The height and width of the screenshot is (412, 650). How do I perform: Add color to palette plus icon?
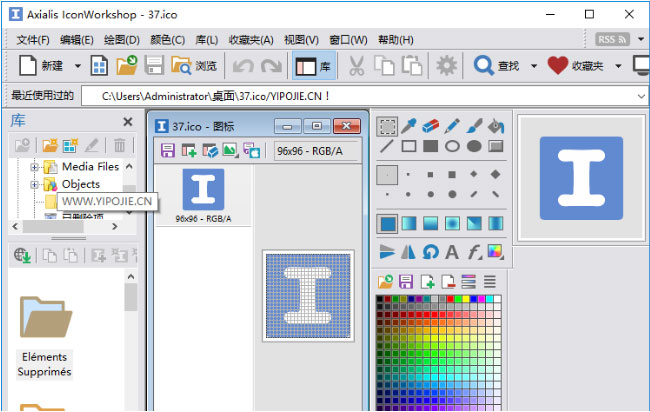click(x=427, y=282)
